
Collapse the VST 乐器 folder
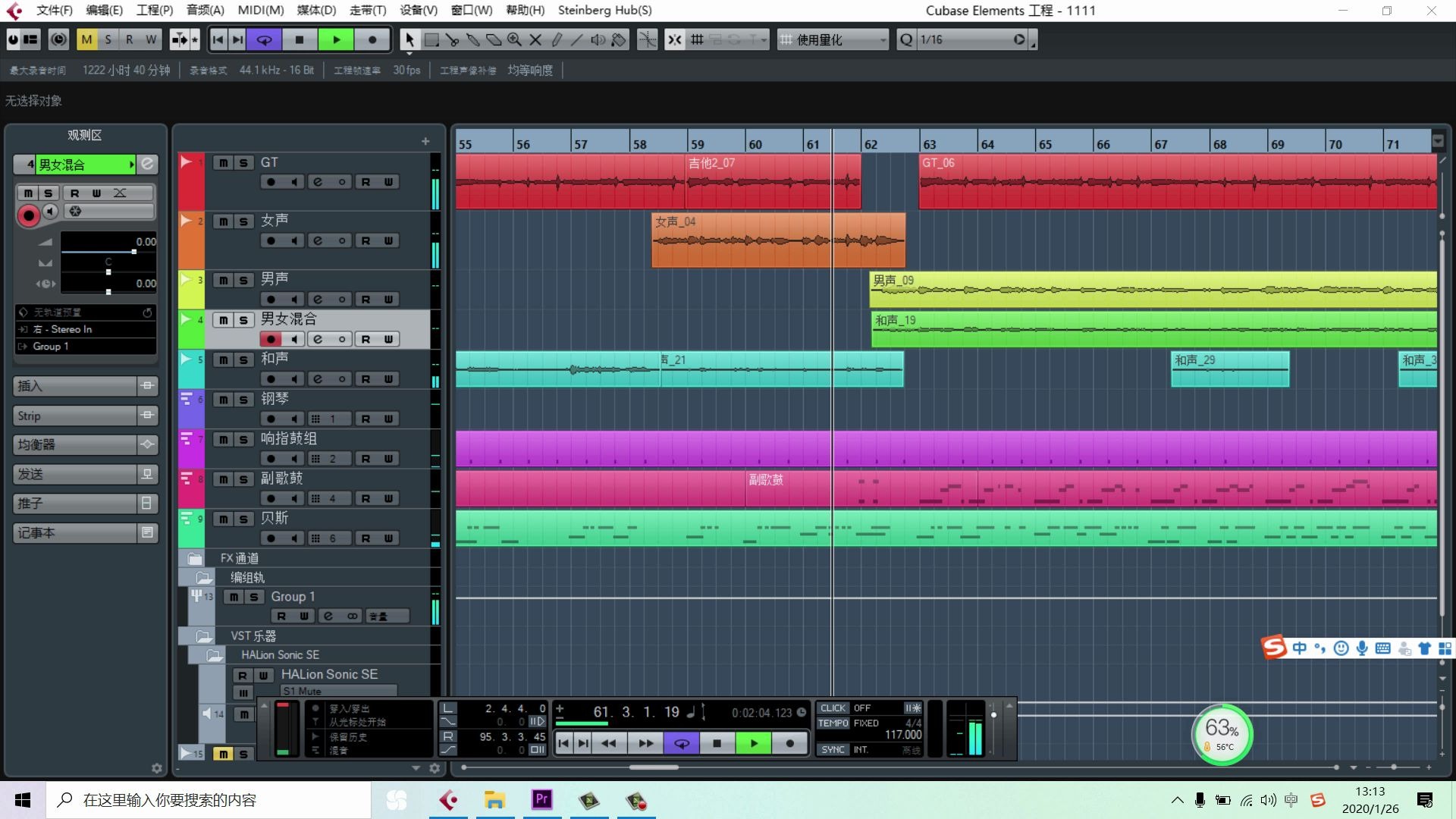204,635
